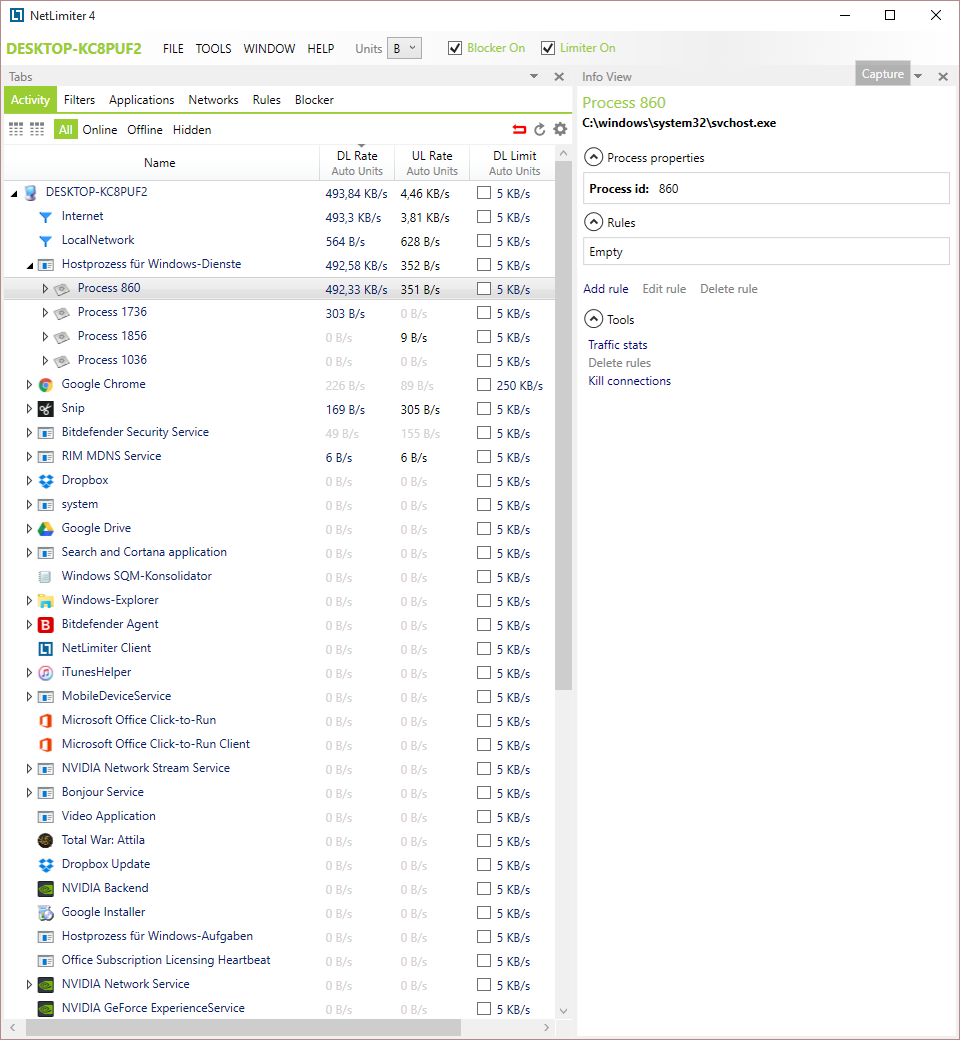Click the Snip scissors icon
This screenshot has width=960, height=1040.
pyautogui.click(x=45, y=409)
